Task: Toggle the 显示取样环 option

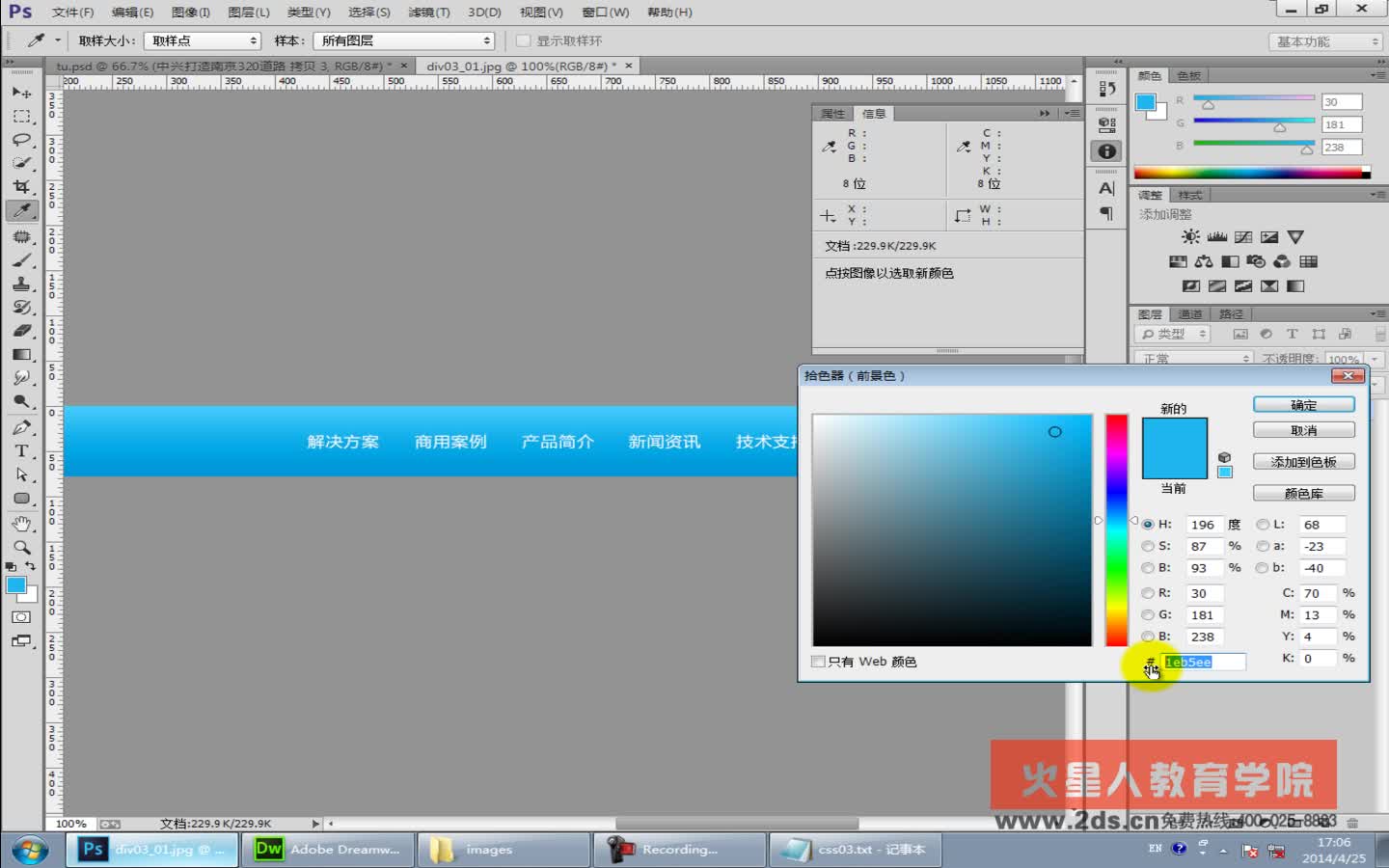Action: [524, 41]
